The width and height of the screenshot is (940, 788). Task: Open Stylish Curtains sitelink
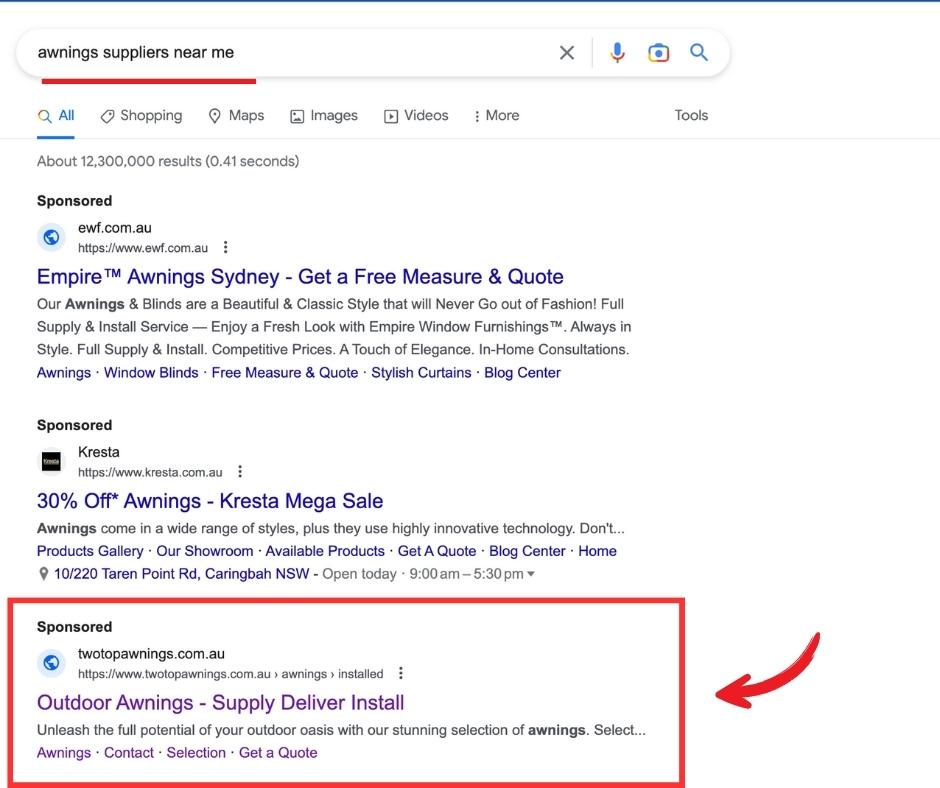coord(421,372)
